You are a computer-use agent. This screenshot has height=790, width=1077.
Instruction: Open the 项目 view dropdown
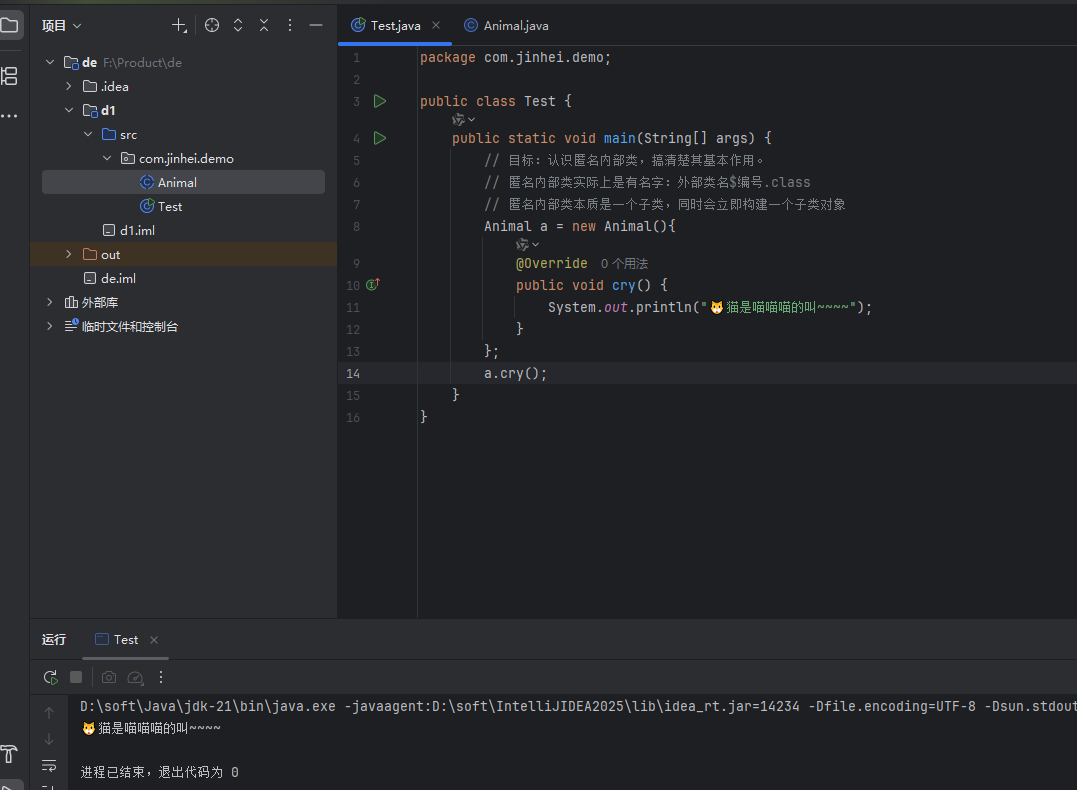[62, 25]
